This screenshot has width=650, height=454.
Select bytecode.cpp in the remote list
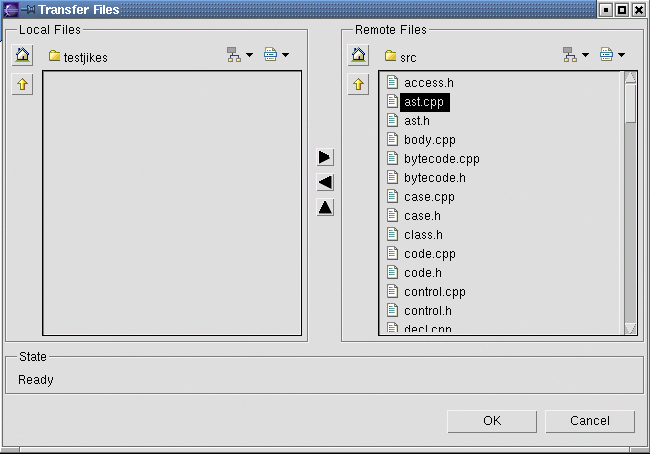pos(441,159)
